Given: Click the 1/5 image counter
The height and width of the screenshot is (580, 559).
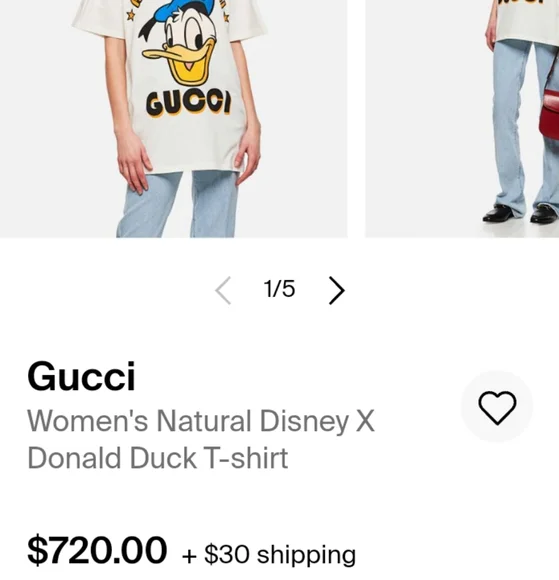Looking at the screenshot, I should point(279,289).
